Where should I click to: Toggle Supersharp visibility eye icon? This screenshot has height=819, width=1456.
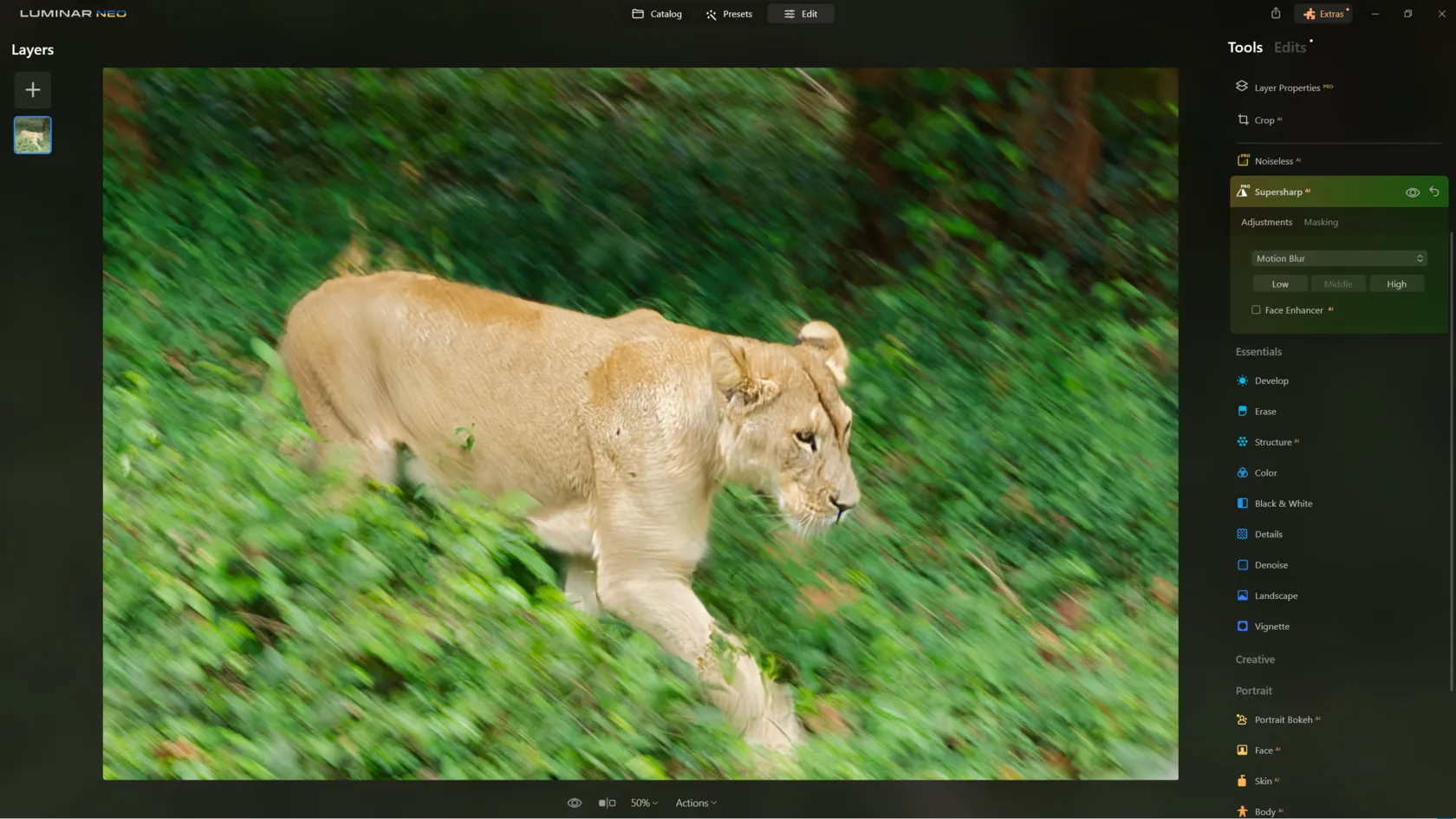pyautogui.click(x=1412, y=192)
